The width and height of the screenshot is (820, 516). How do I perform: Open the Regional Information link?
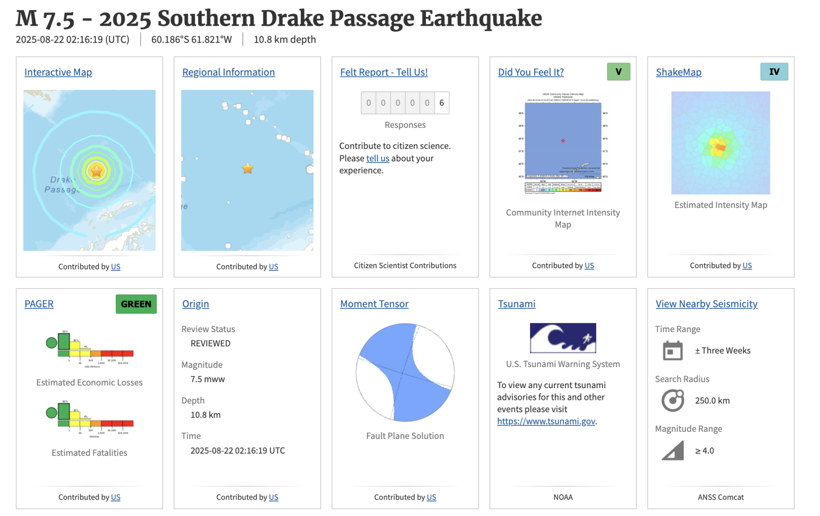tap(229, 72)
